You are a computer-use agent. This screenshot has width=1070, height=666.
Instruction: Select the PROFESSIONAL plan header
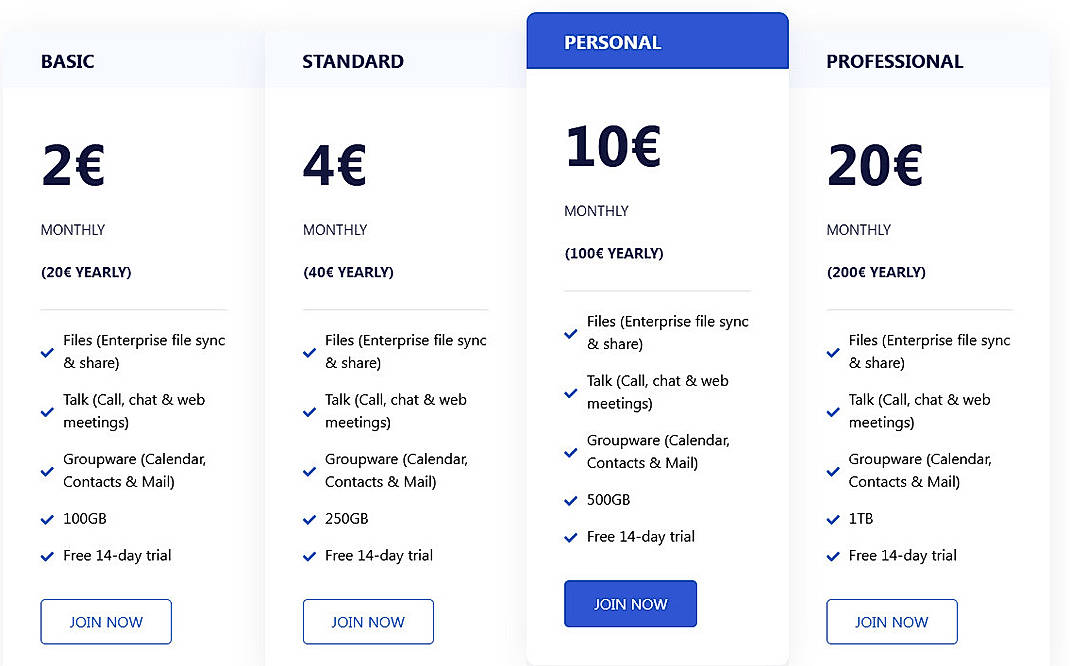(895, 61)
